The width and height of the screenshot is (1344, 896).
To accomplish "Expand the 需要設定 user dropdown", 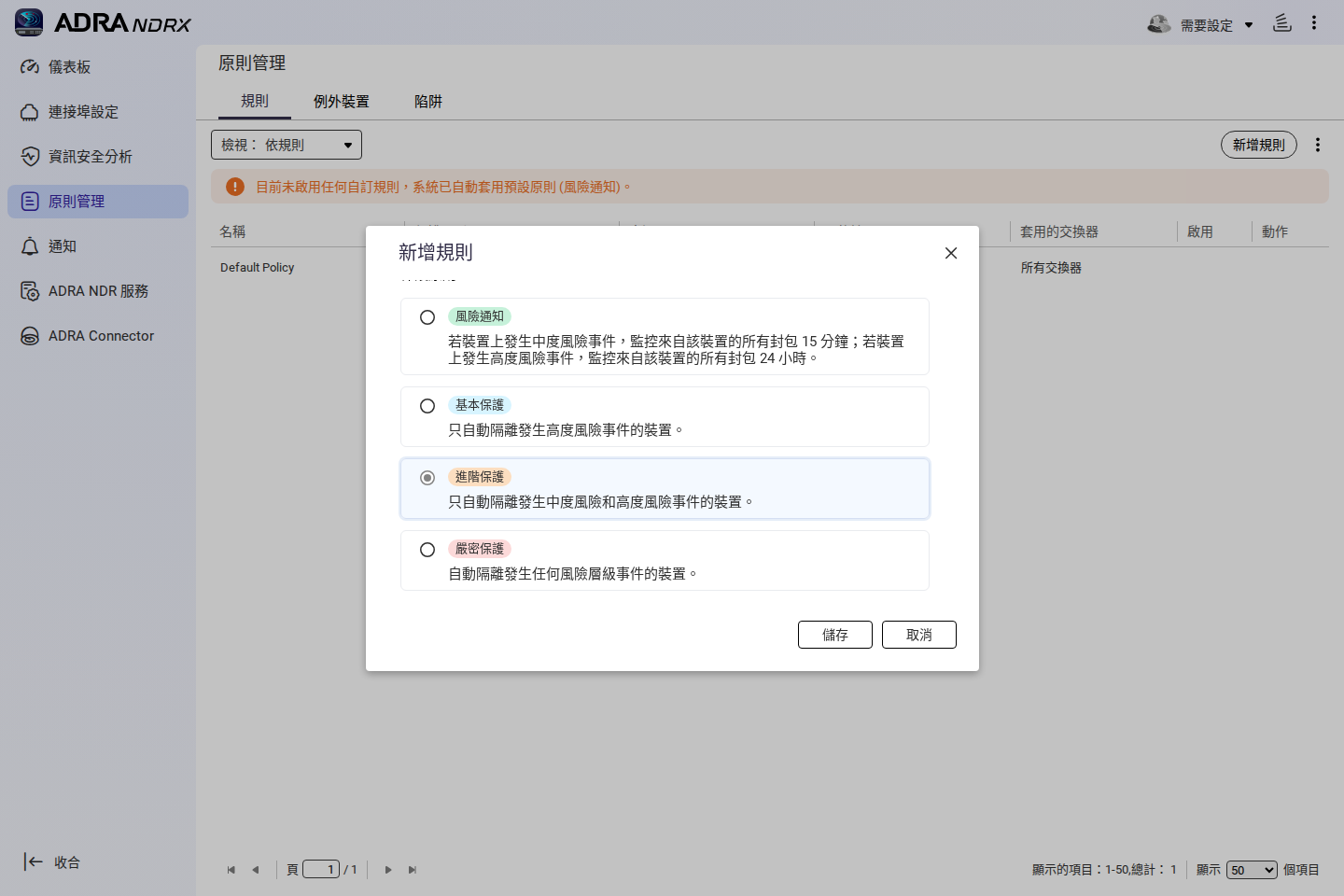I will point(1217,25).
